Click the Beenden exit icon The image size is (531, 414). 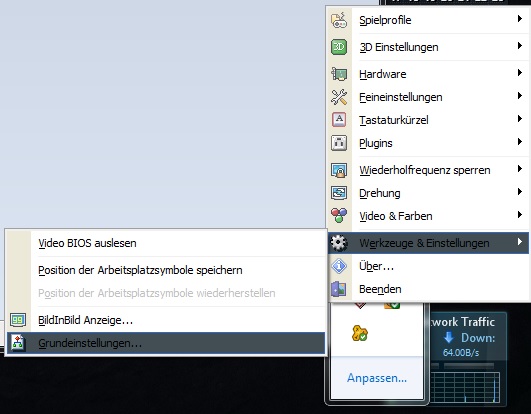tap(339, 289)
